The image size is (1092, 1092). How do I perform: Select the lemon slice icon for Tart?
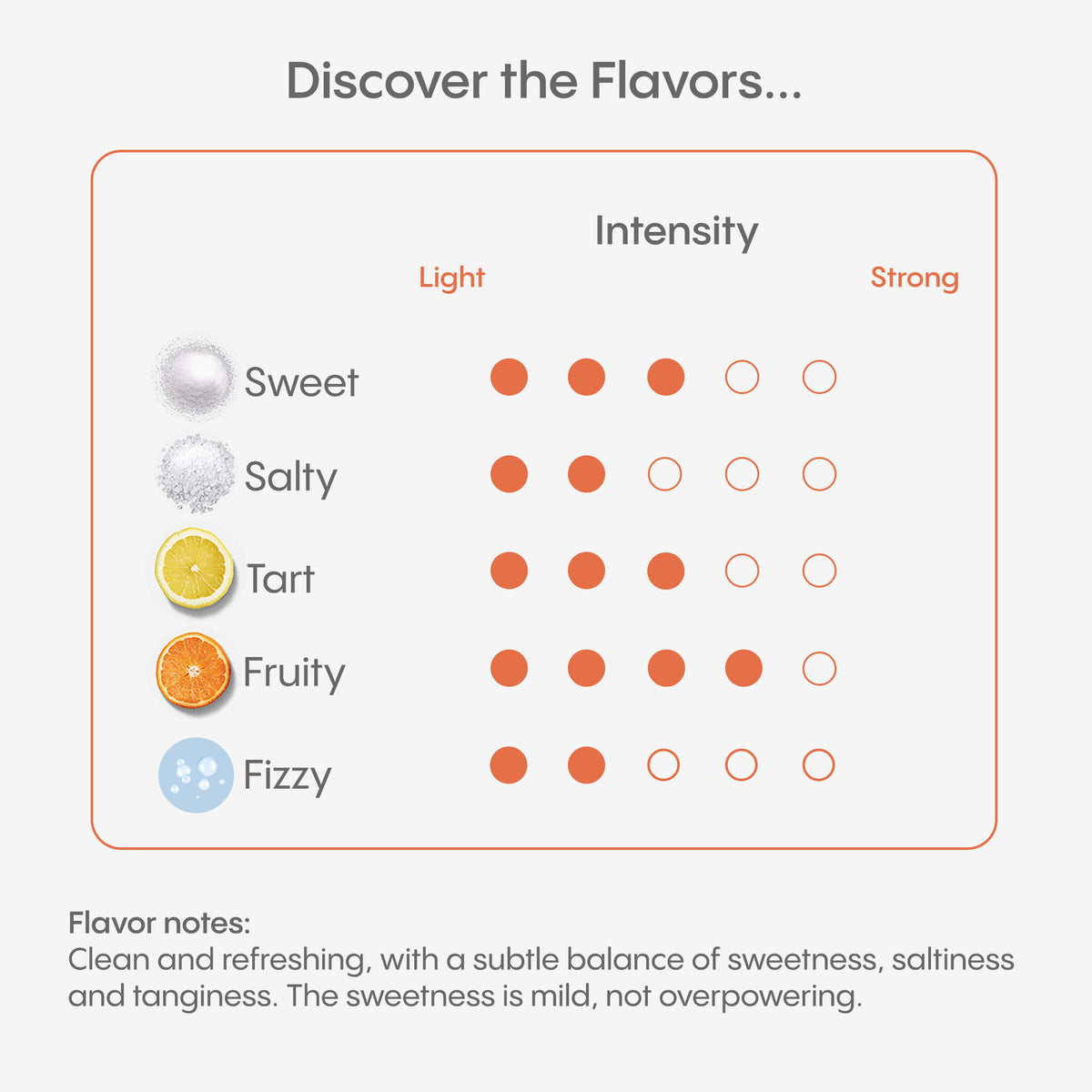[194, 569]
